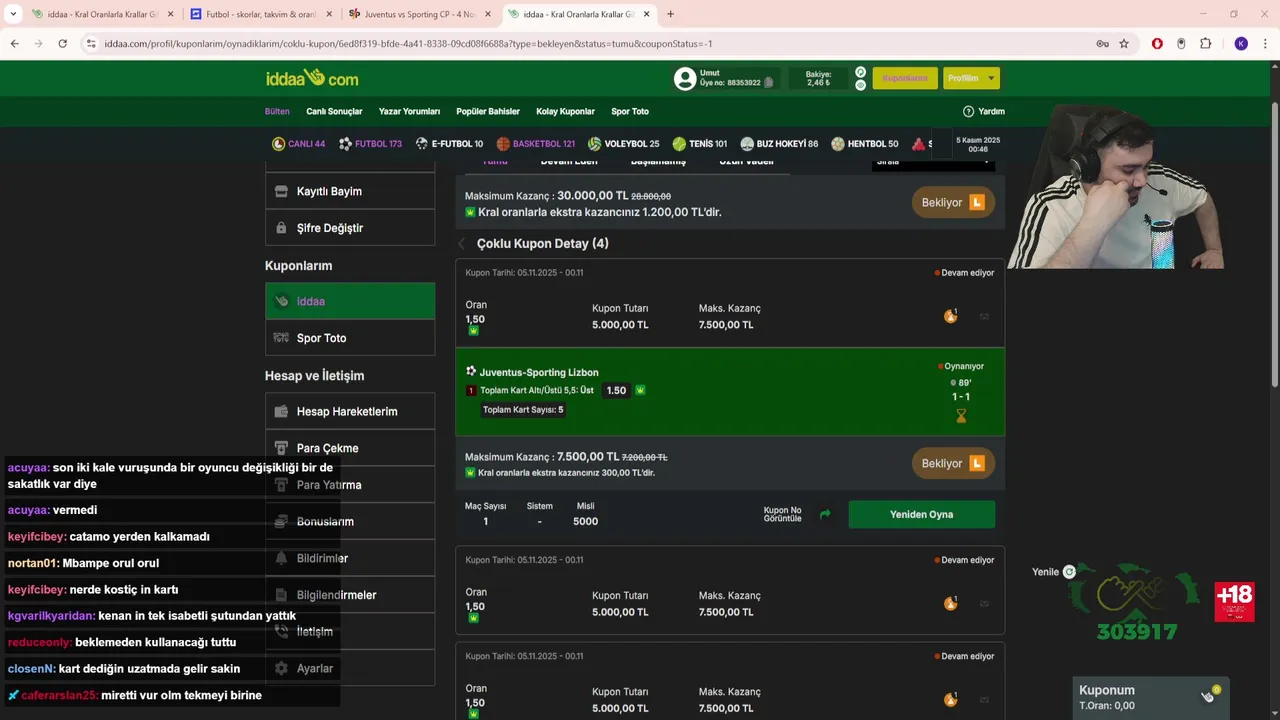Expand the Profilim dropdown
Viewport: 1280px width, 720px height.
971,78
